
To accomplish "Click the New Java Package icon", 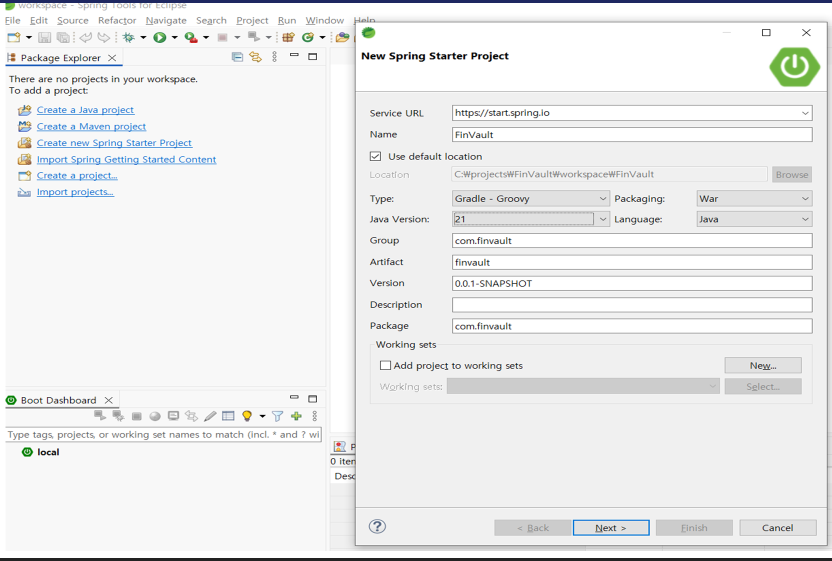I will 288,37.
